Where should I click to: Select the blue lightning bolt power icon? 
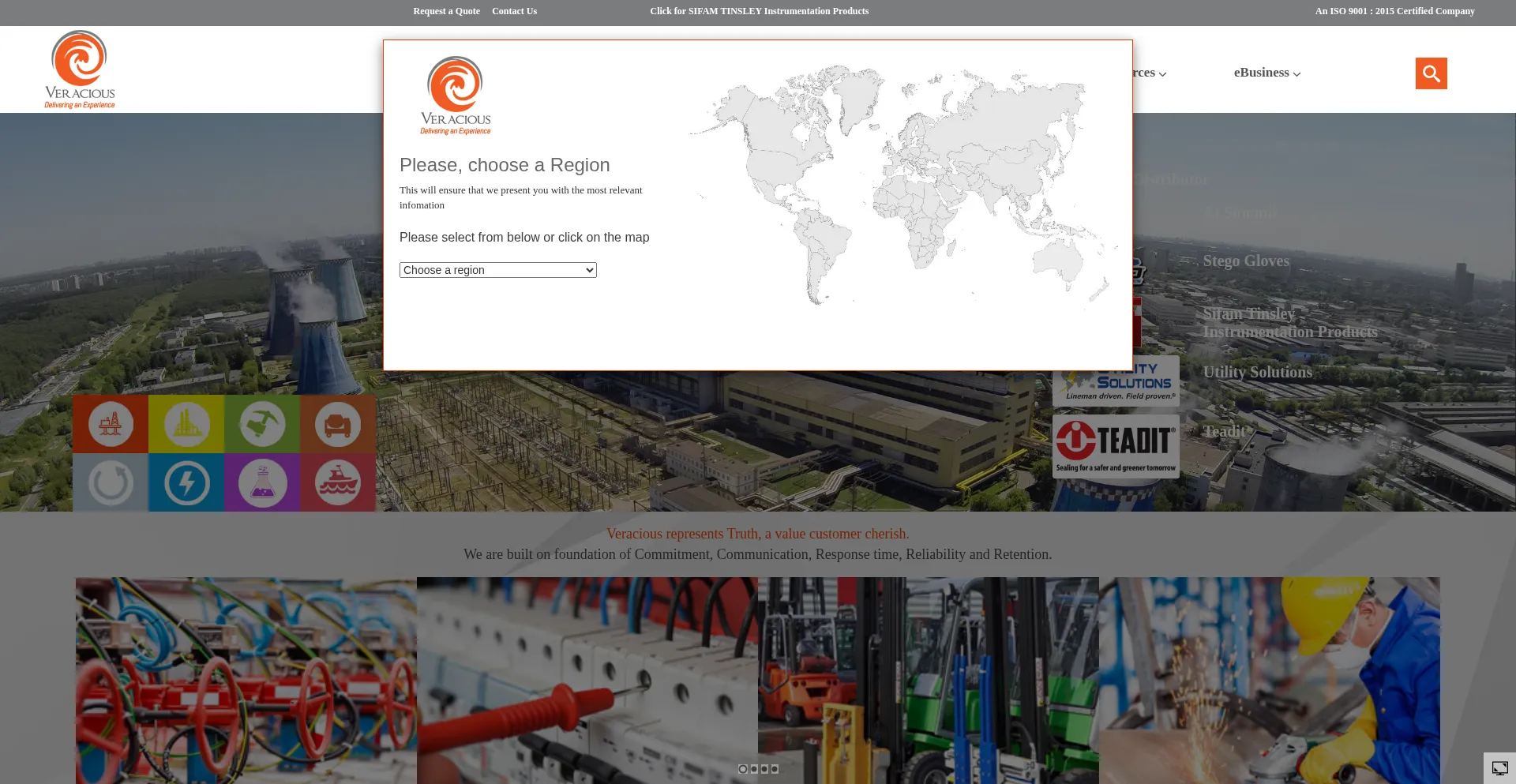[186, 482]
